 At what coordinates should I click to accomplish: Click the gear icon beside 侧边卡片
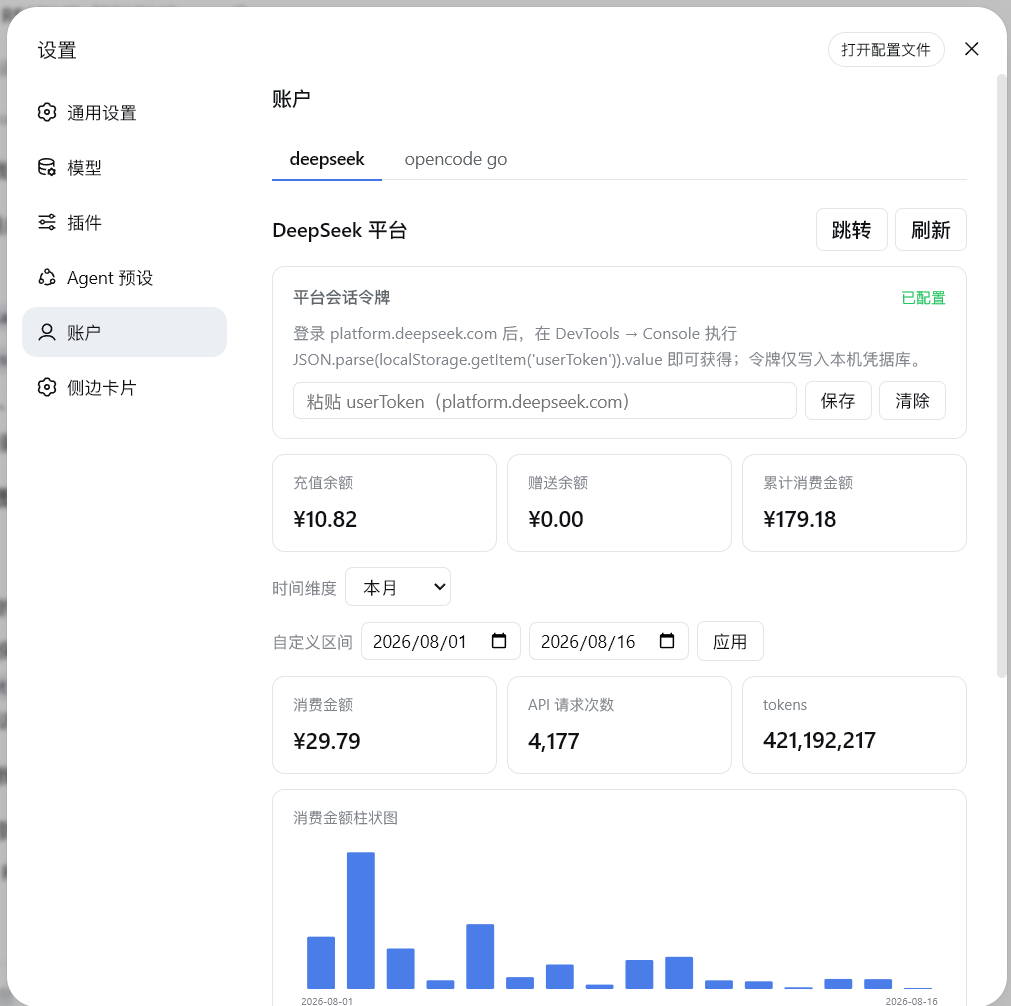pos(46,387)
